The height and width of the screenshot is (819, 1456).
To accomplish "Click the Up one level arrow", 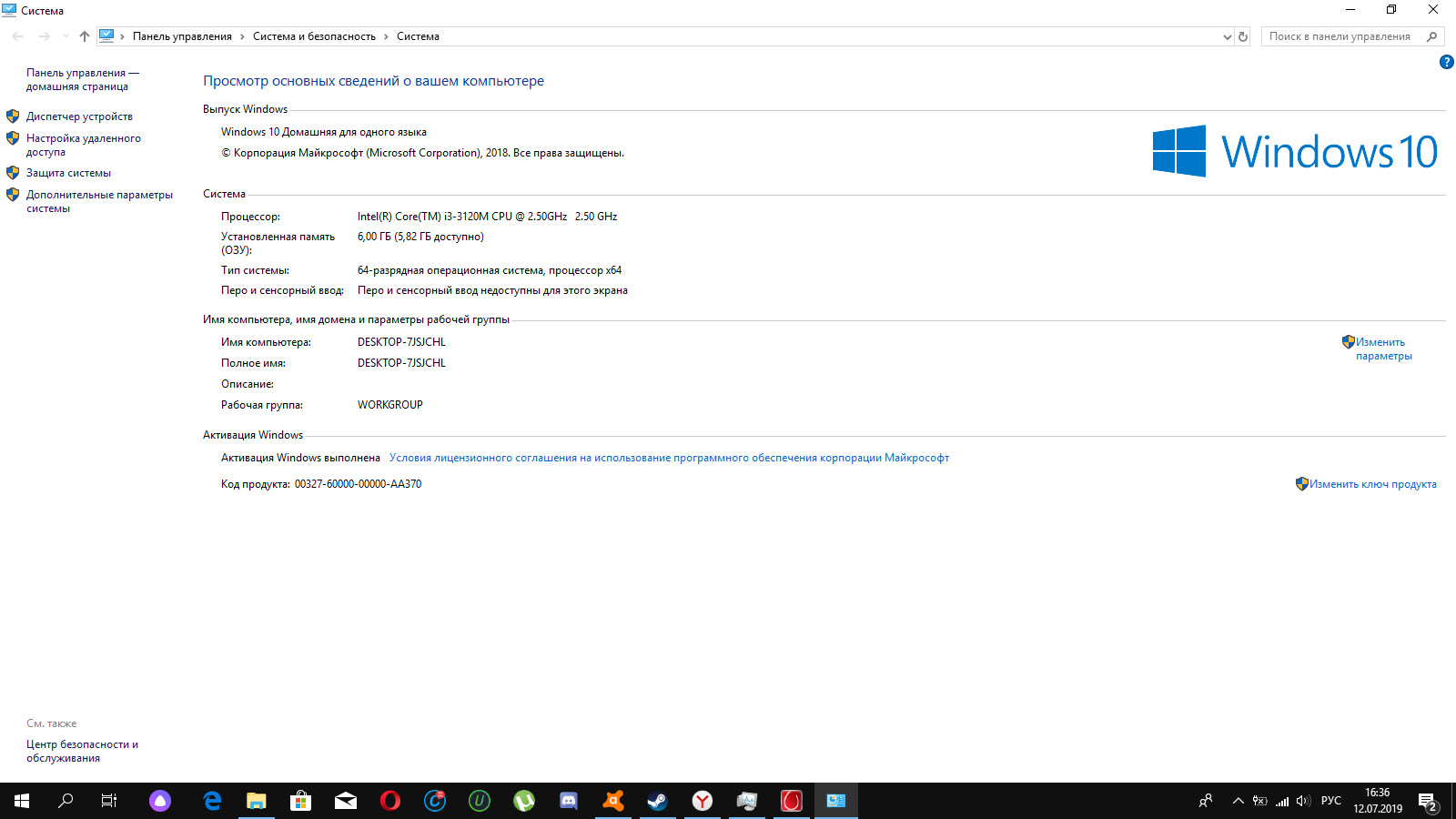I will 85,36.
